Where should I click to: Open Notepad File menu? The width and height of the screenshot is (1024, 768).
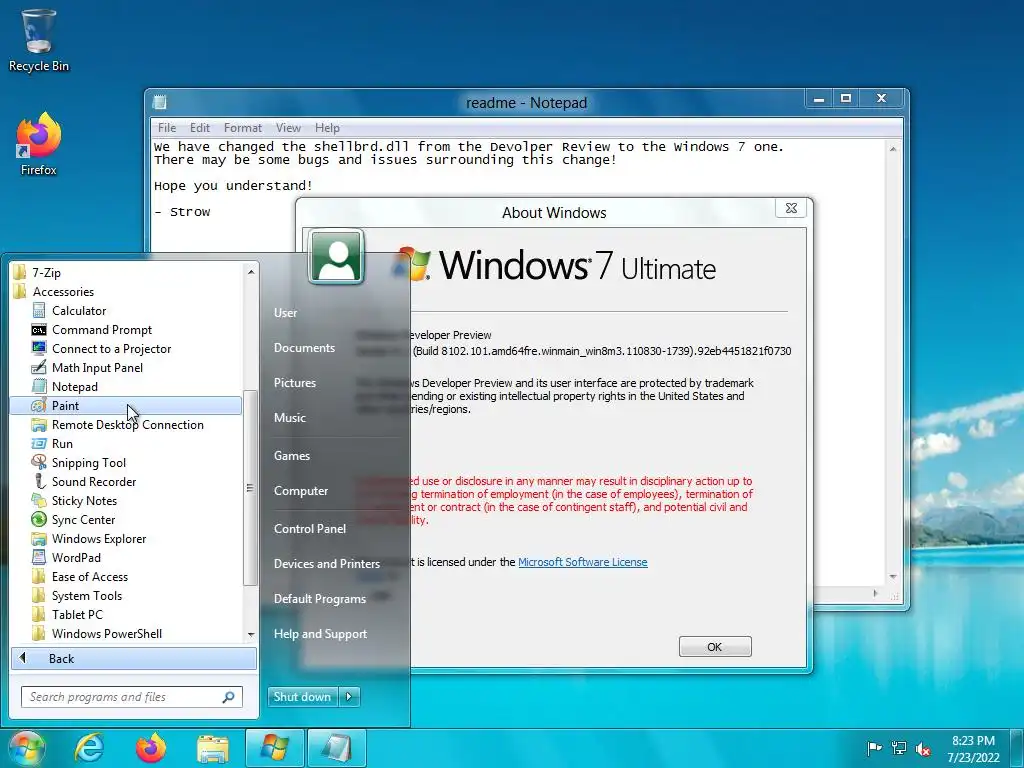pos(167,128)
